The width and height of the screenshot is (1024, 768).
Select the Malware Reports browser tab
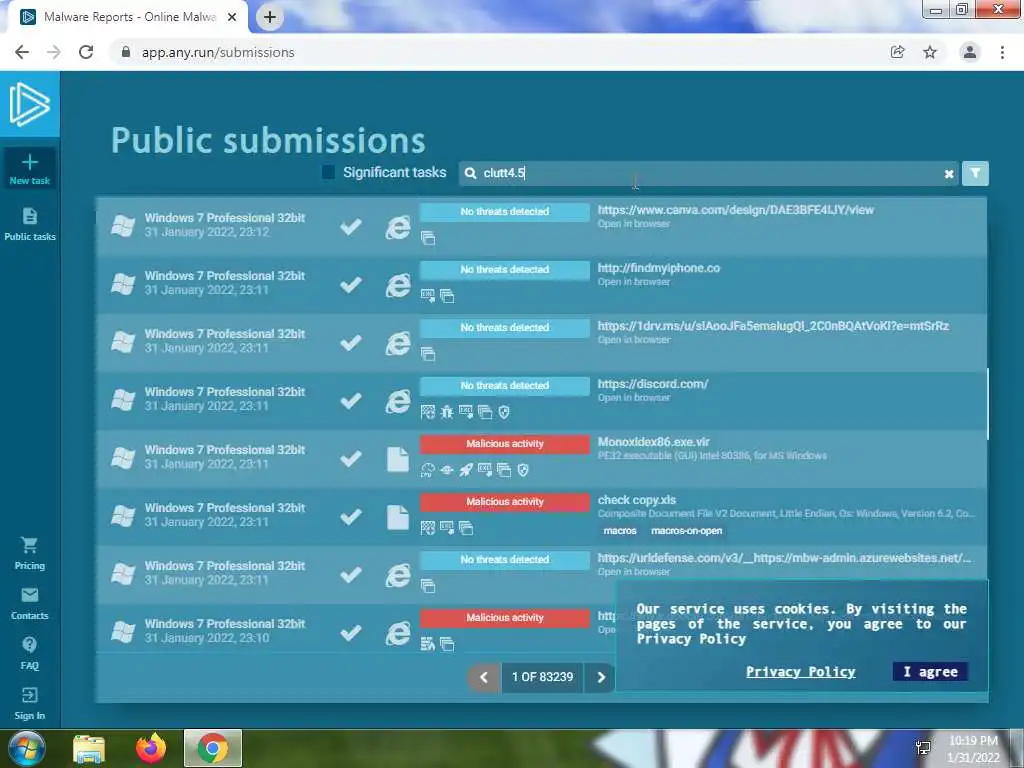(129, 17)
